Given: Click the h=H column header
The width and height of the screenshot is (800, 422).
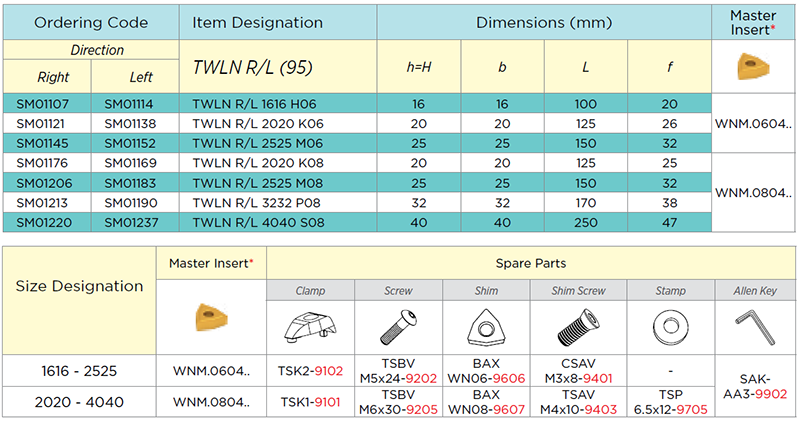Looking at the screenshot, I should [x=419, y=67].
